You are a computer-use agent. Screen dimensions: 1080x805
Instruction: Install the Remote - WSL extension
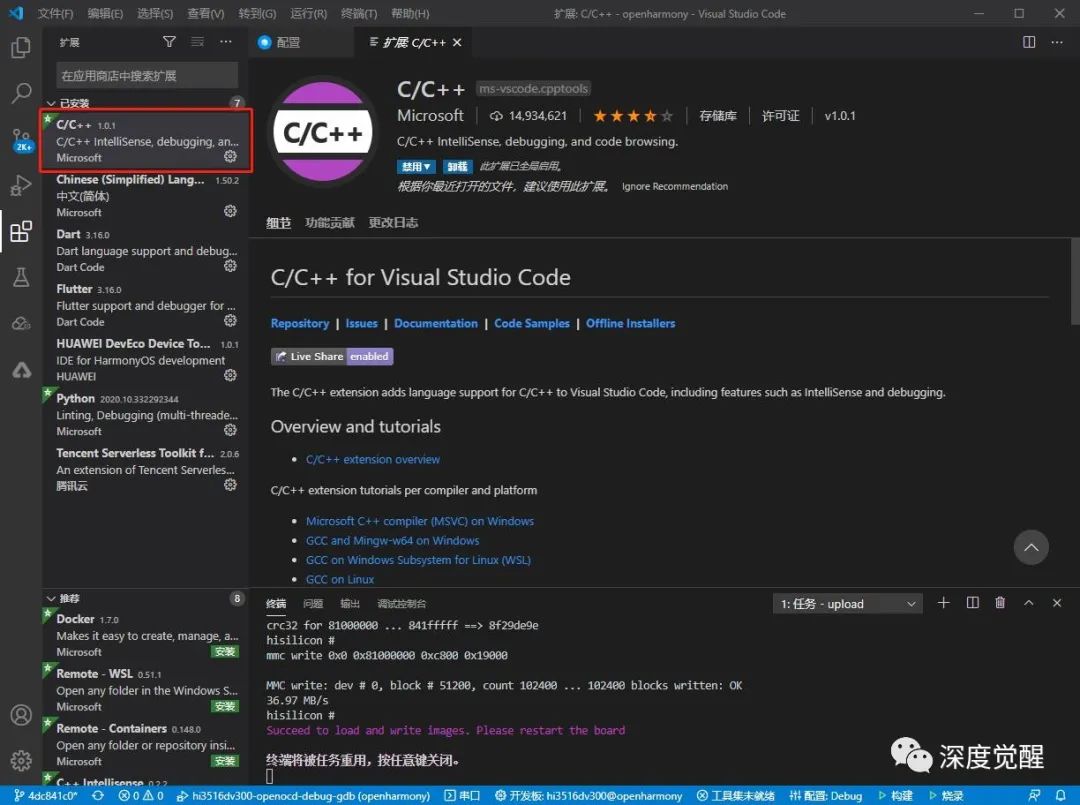point(225,706)
